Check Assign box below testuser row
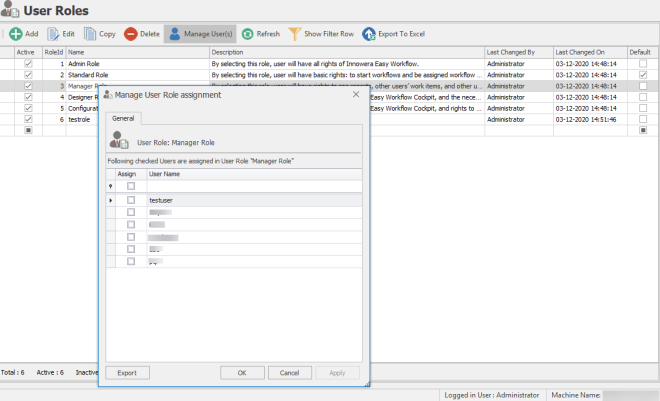The width and height of the screenshot is (660, 401). coord(131,212)
